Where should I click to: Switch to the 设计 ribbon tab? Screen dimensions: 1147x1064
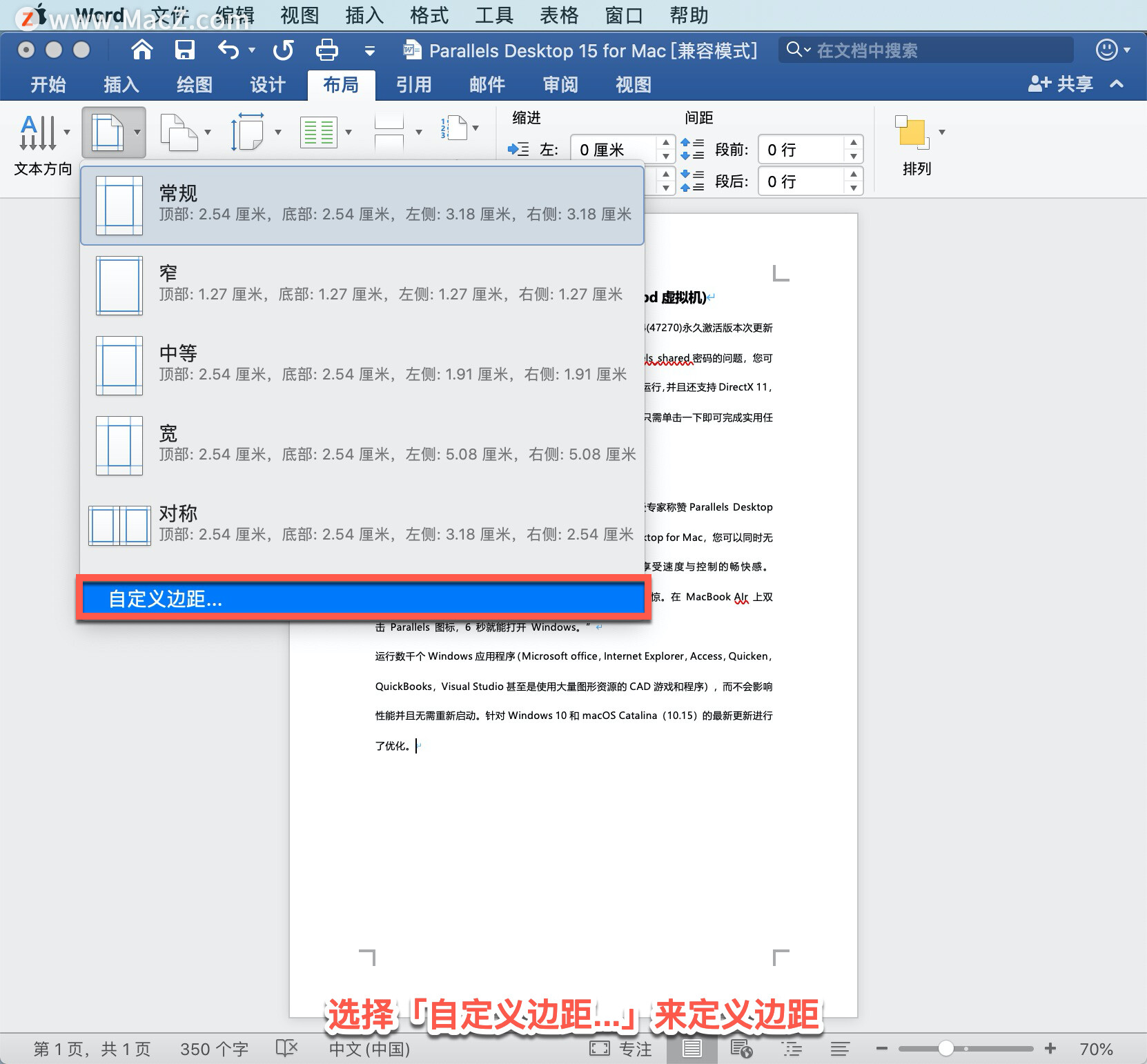click(x=268, y=85)
